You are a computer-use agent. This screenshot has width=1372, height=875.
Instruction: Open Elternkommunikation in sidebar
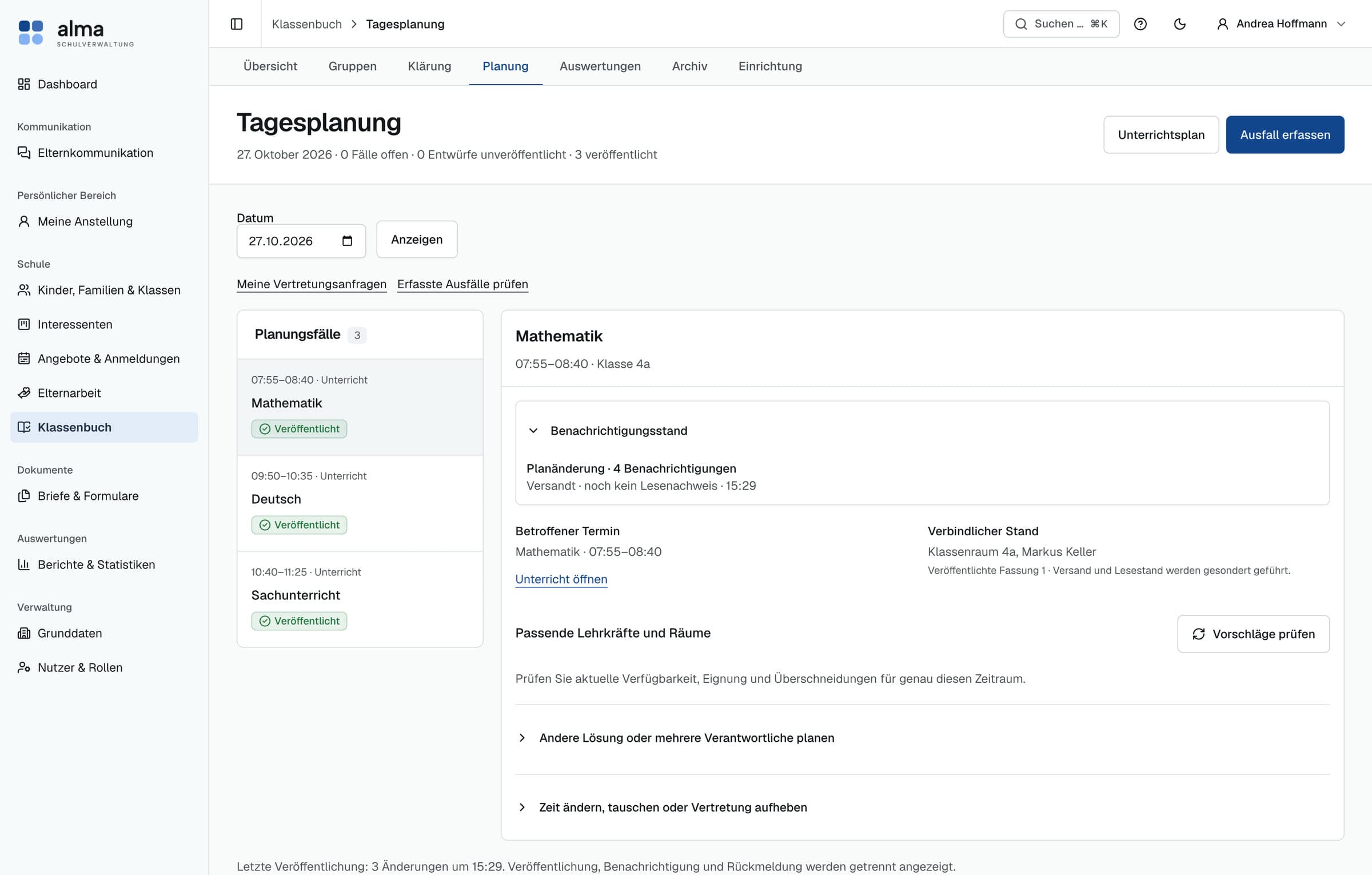pos(104,153)
